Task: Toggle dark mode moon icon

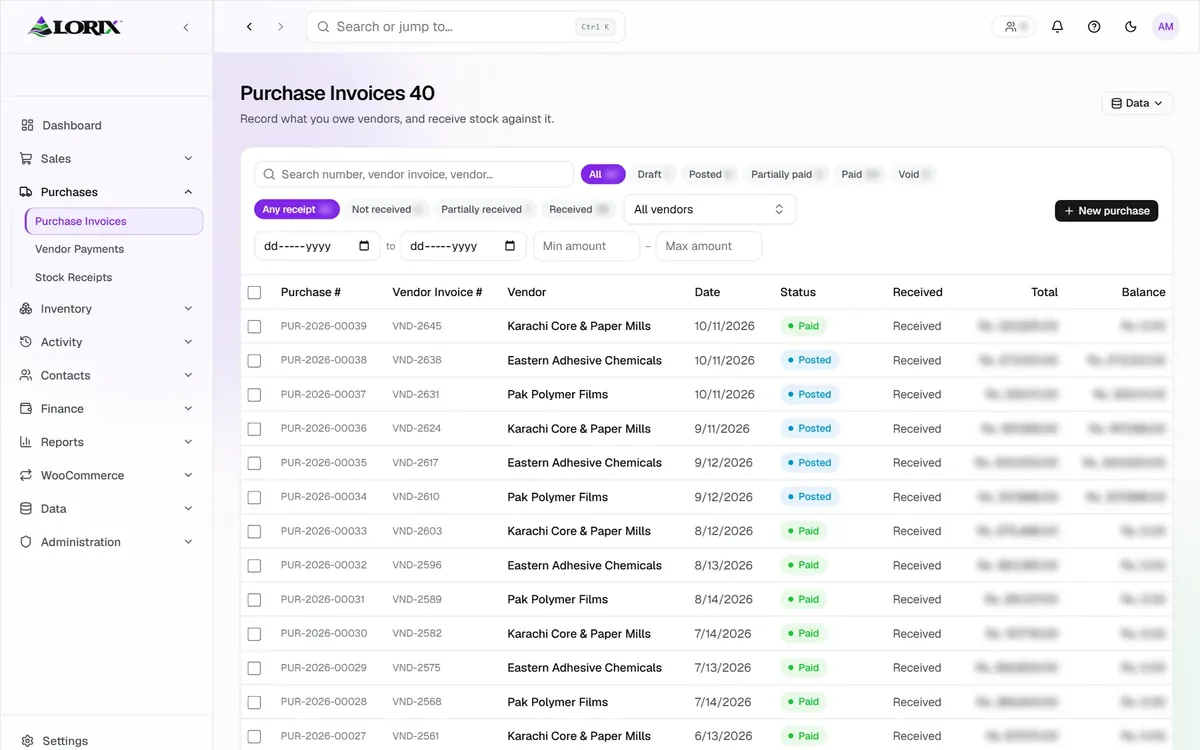Action: 1131,27
